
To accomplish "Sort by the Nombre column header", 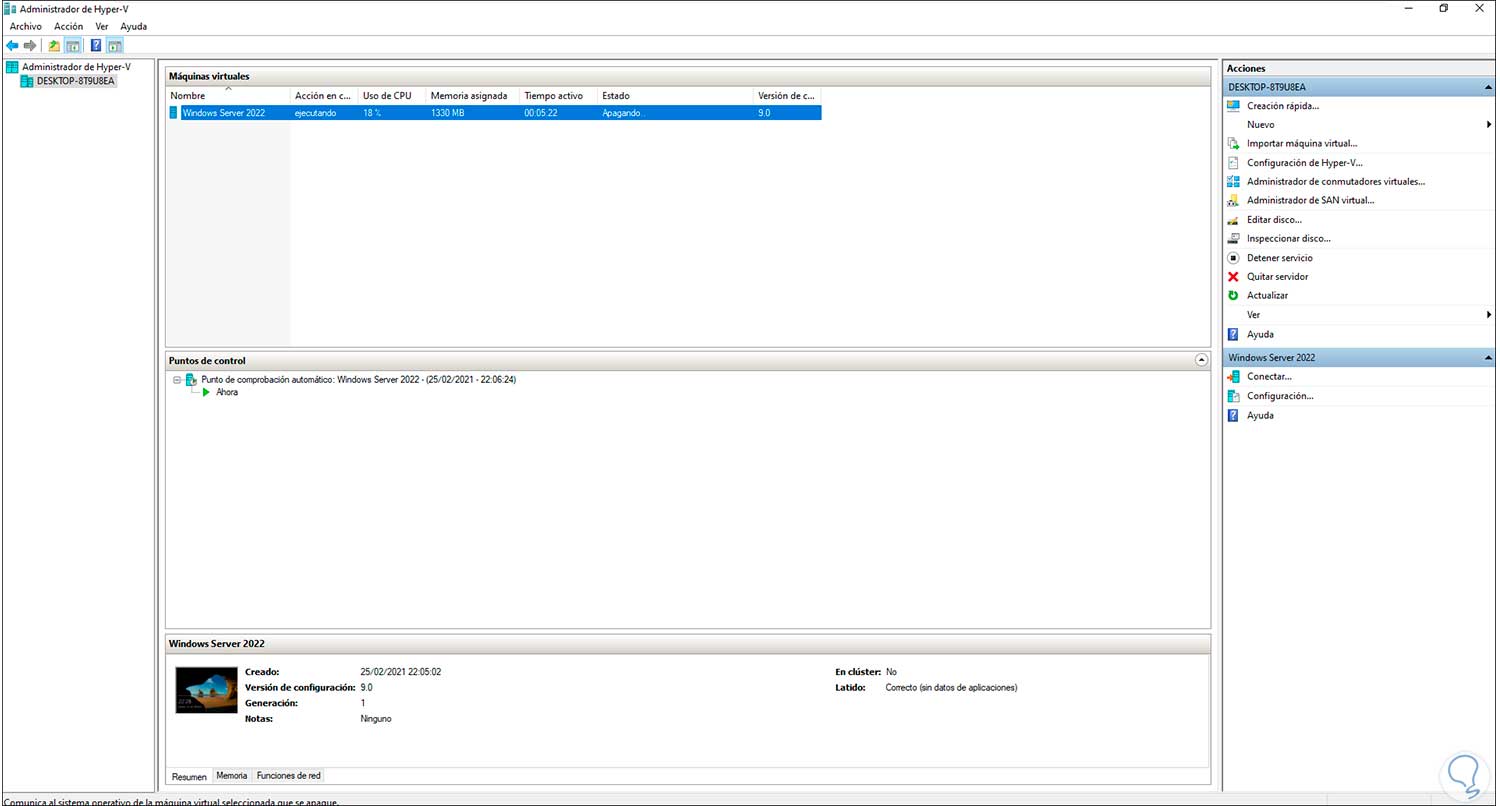I will (228, 96).
